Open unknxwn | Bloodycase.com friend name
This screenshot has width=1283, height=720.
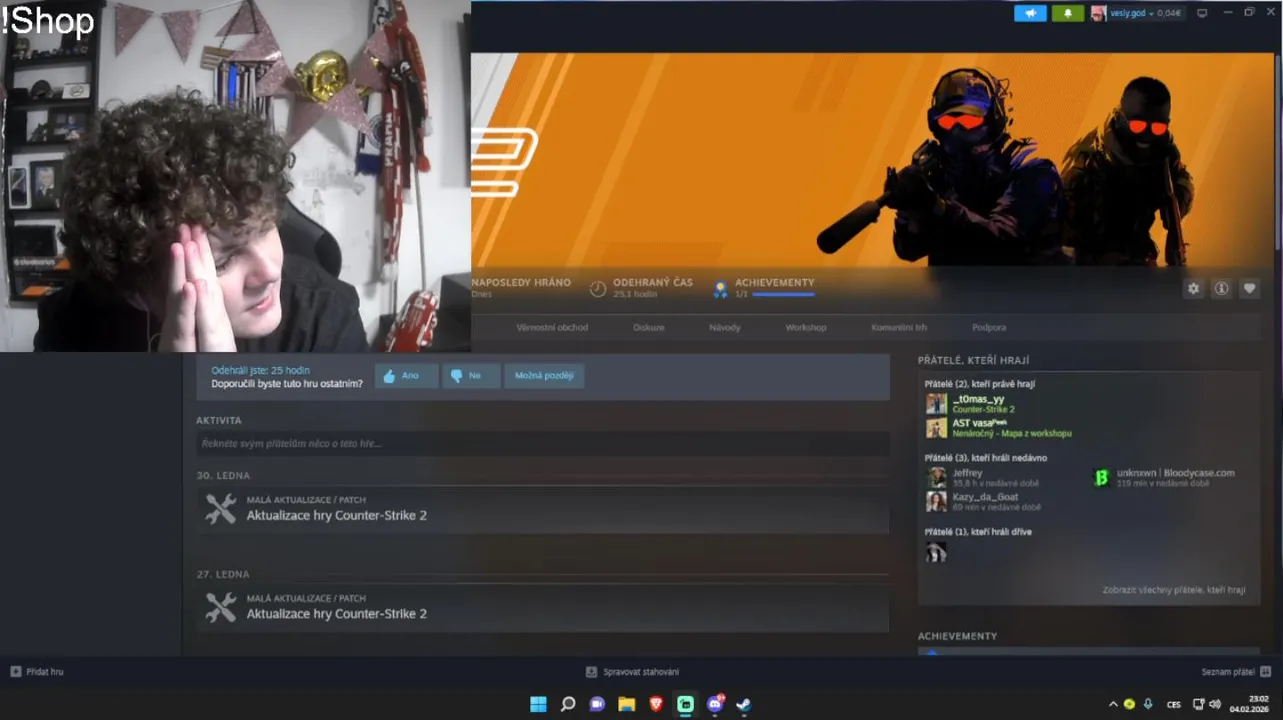coord(1176,473)
